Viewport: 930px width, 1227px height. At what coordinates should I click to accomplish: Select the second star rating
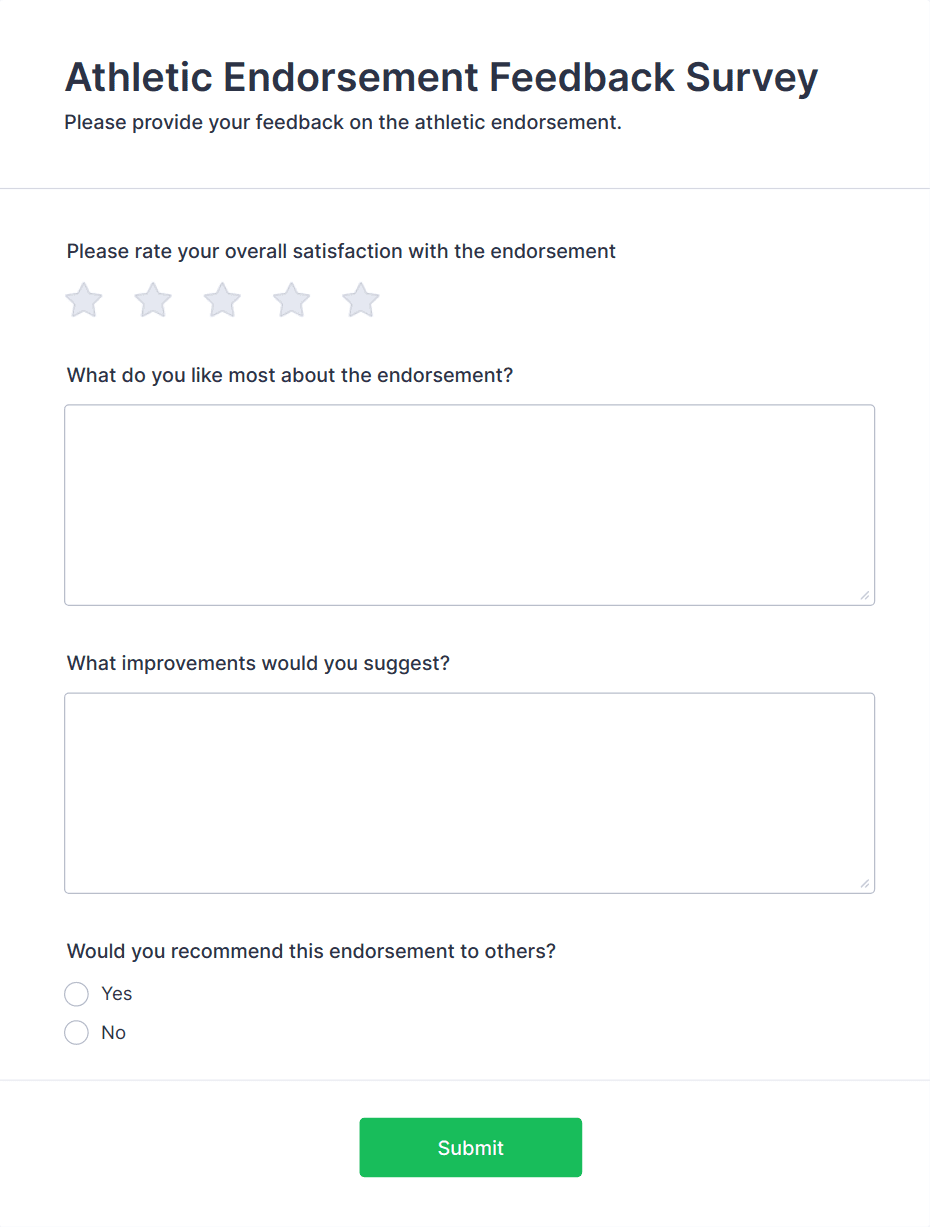[x=153, y=300]
